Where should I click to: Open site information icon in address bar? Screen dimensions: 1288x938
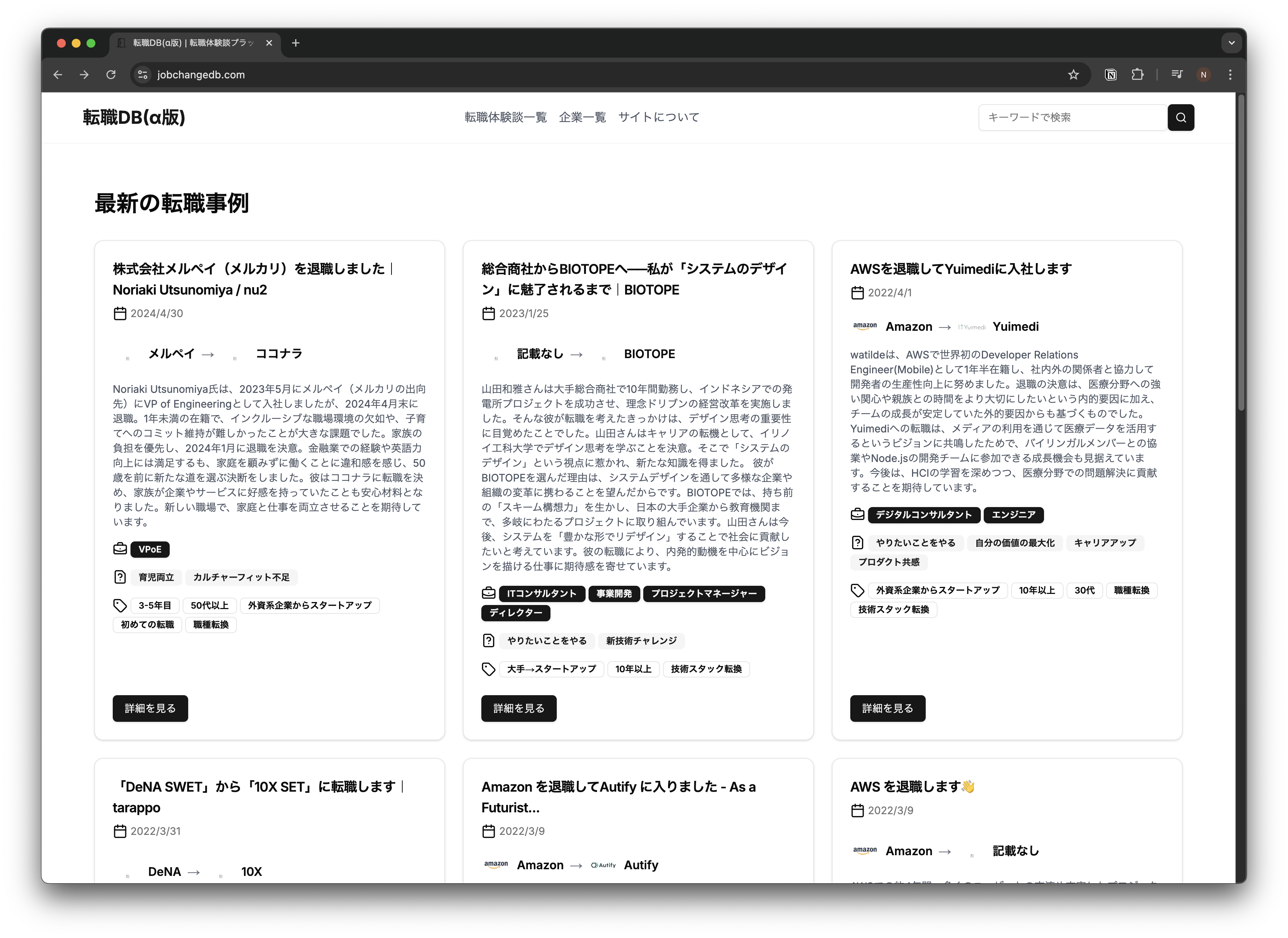click(143, 75)
